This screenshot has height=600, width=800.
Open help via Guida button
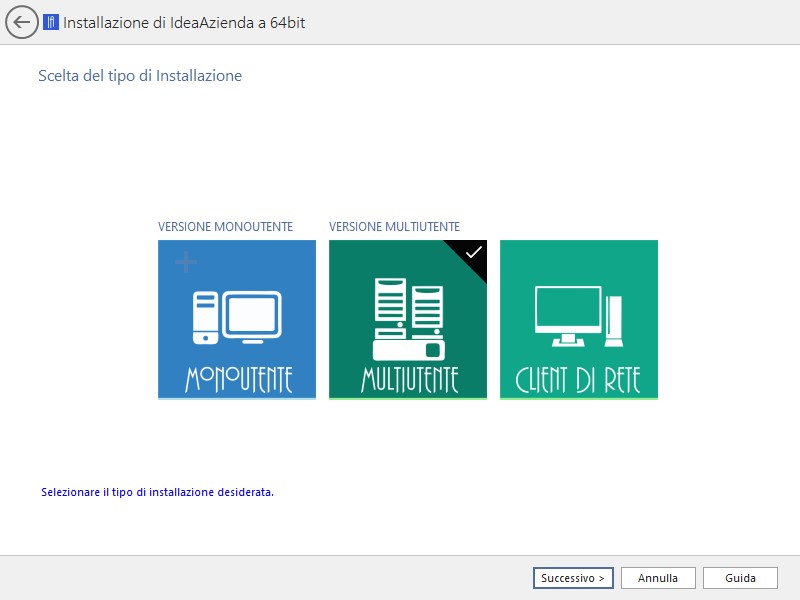[x=740, y=578]
